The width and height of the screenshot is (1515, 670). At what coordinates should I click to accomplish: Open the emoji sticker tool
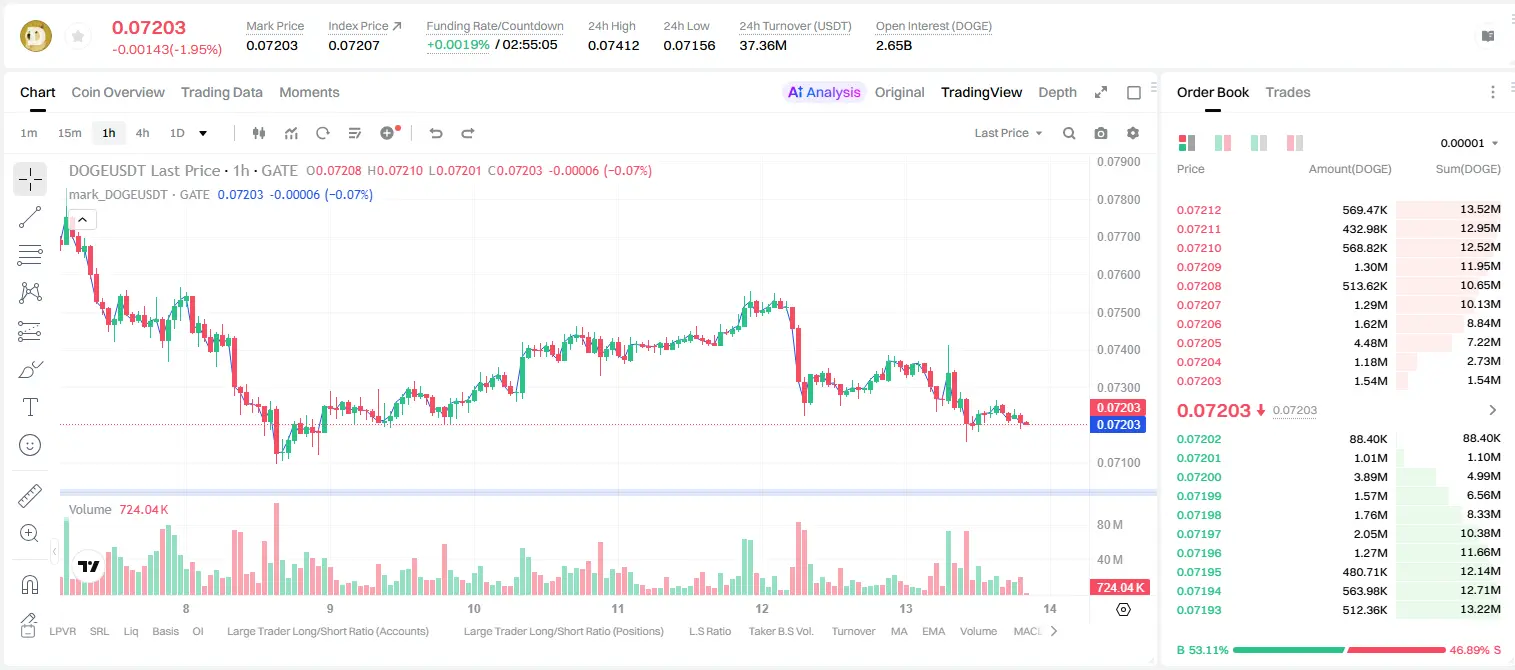pyautogui.click(x=30, y=445)
